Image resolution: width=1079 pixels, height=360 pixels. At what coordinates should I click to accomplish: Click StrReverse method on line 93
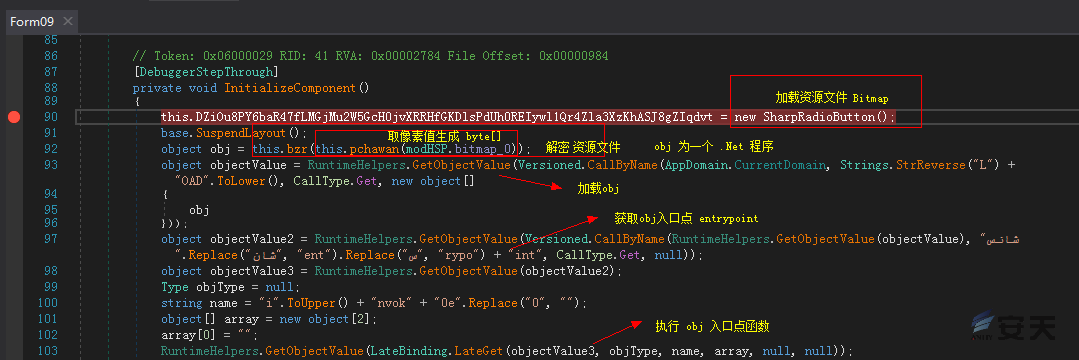click(x=925, y=165)
